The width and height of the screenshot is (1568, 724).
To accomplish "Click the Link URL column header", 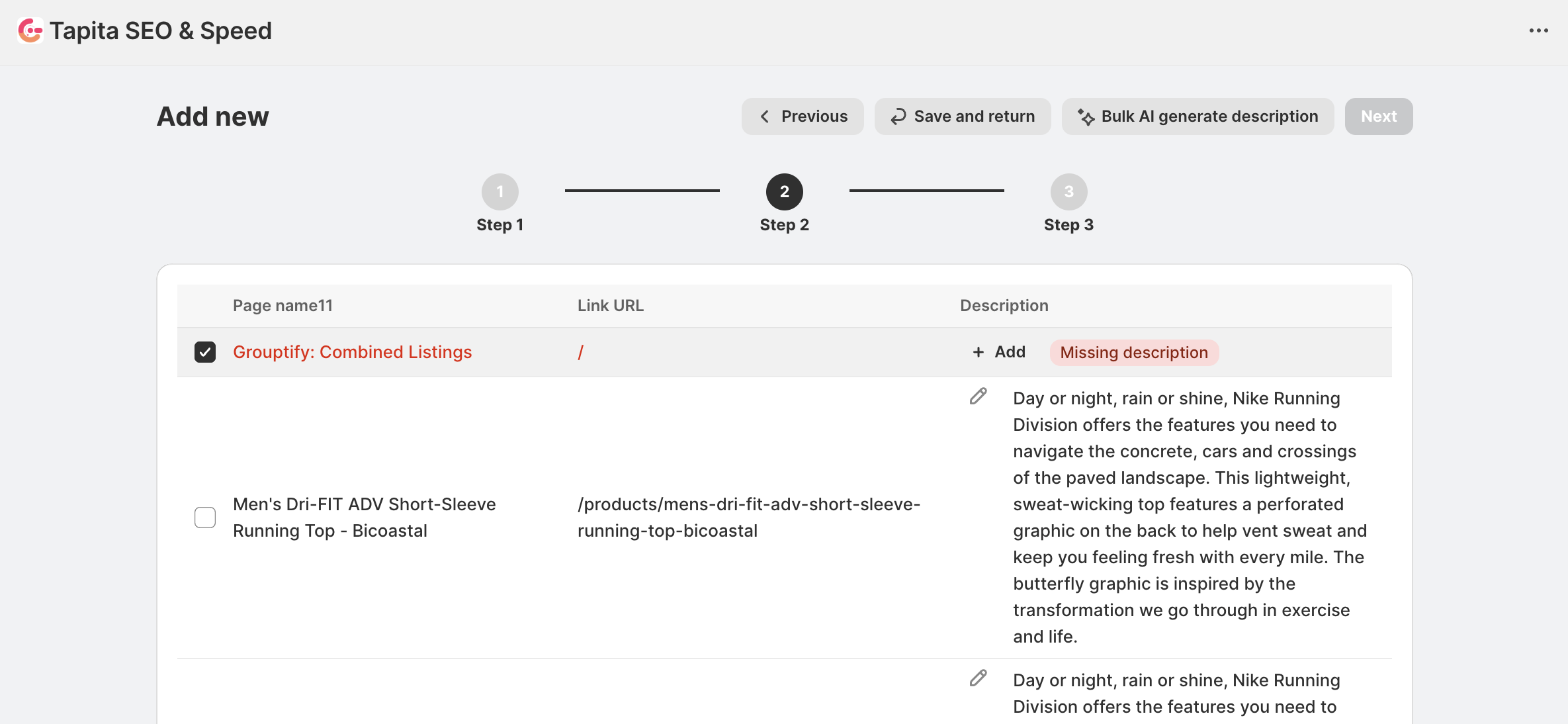I will coord(610,306).
